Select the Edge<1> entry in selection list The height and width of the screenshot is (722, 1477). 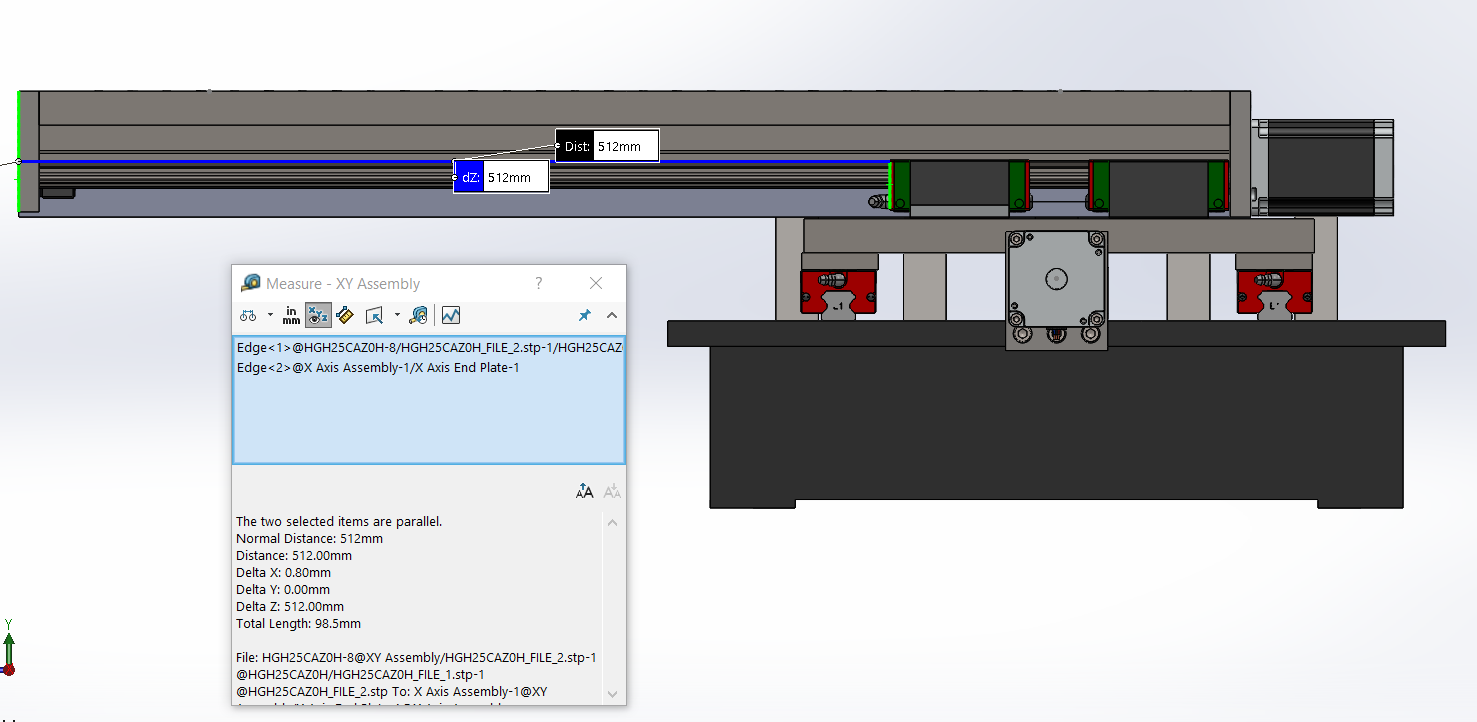[428, 348]
